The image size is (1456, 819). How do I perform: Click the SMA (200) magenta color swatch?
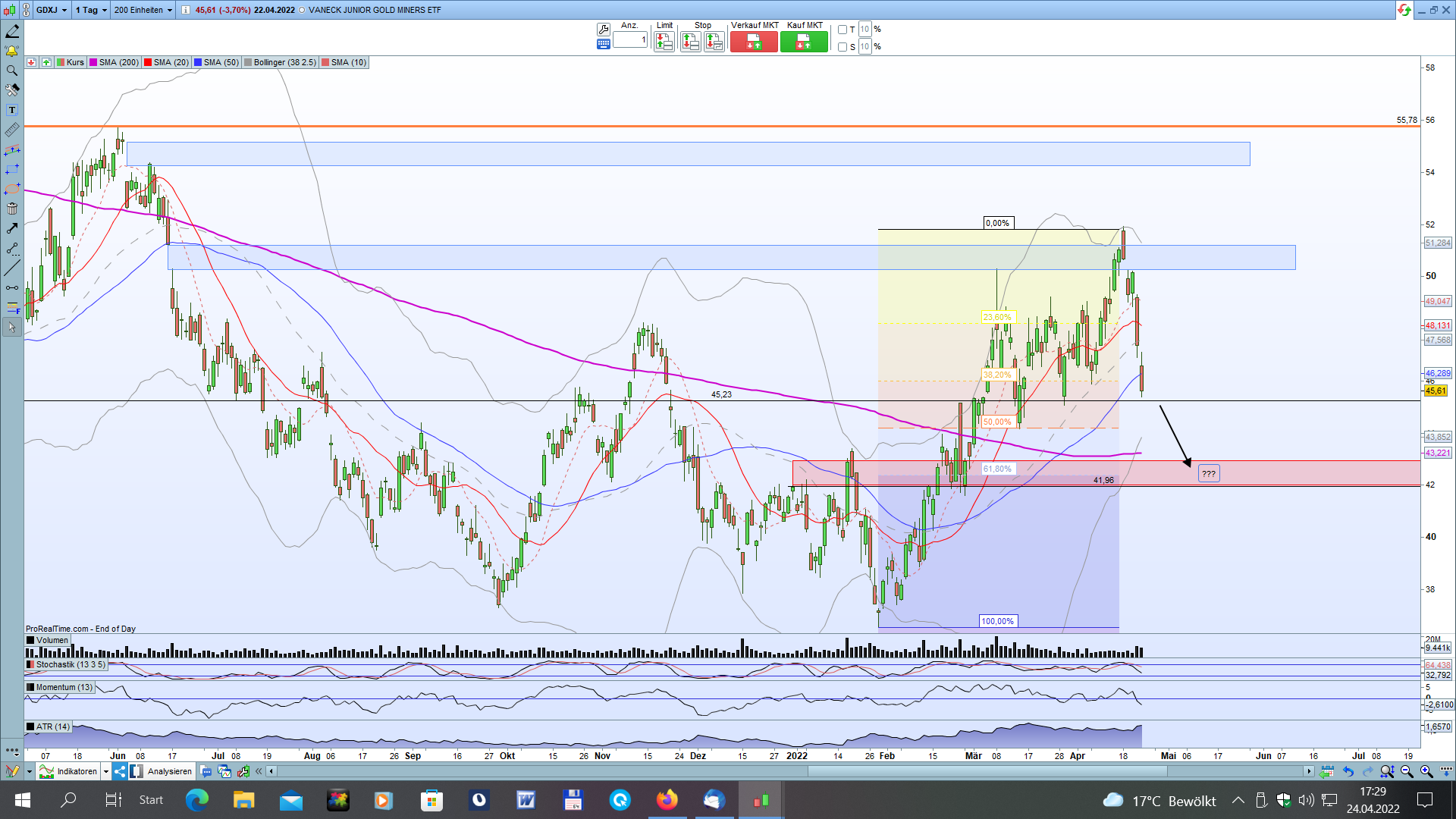click(x=94, y=62)
